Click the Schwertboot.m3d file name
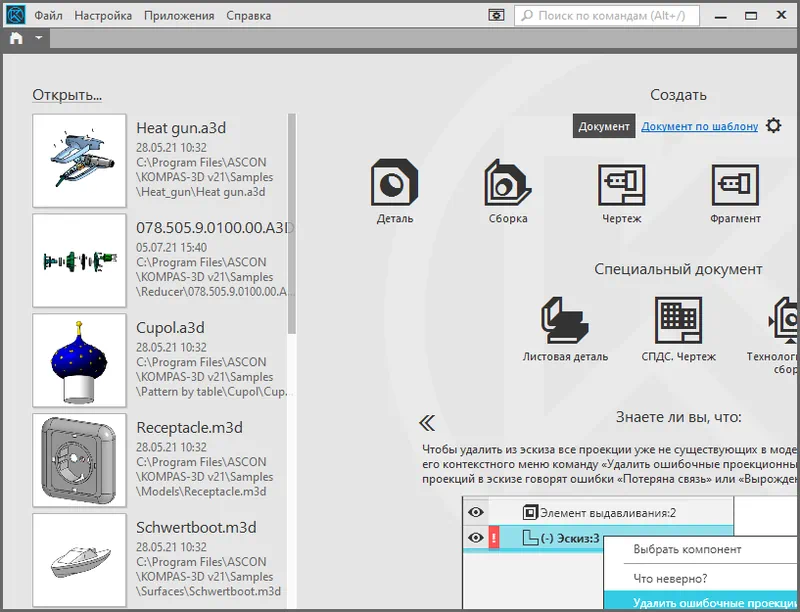 tap(196, 527)
